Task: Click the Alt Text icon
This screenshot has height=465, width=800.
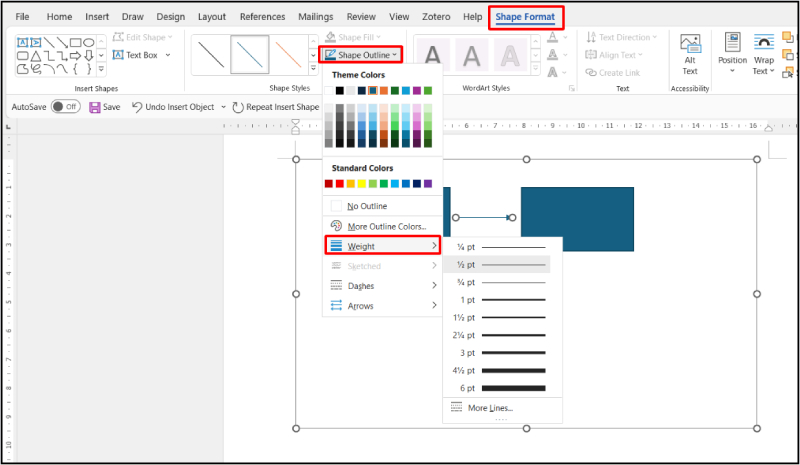Action: pyautogui.click(x=690, y=45)
